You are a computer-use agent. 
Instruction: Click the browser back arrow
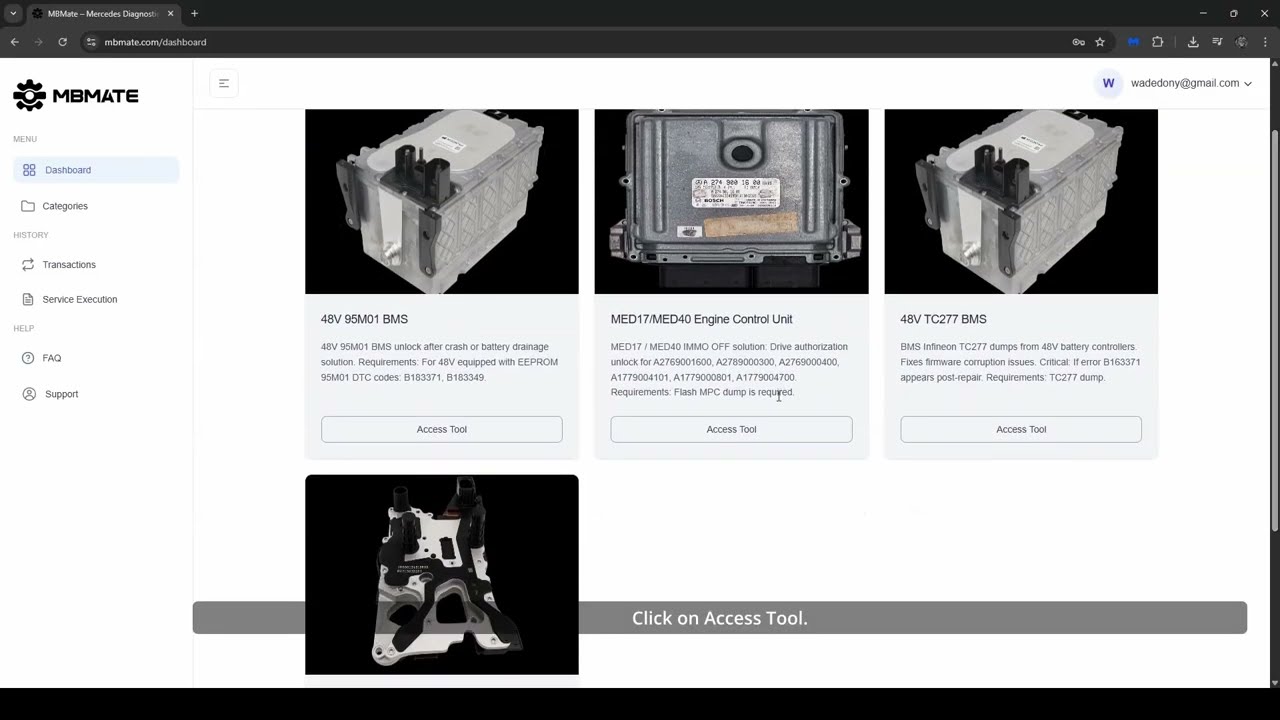[14, 42]
